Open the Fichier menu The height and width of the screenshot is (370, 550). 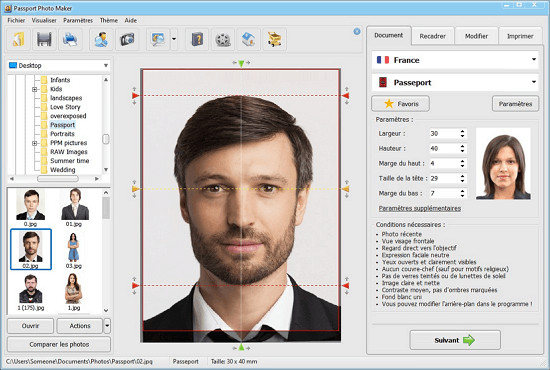click(16, 20)
